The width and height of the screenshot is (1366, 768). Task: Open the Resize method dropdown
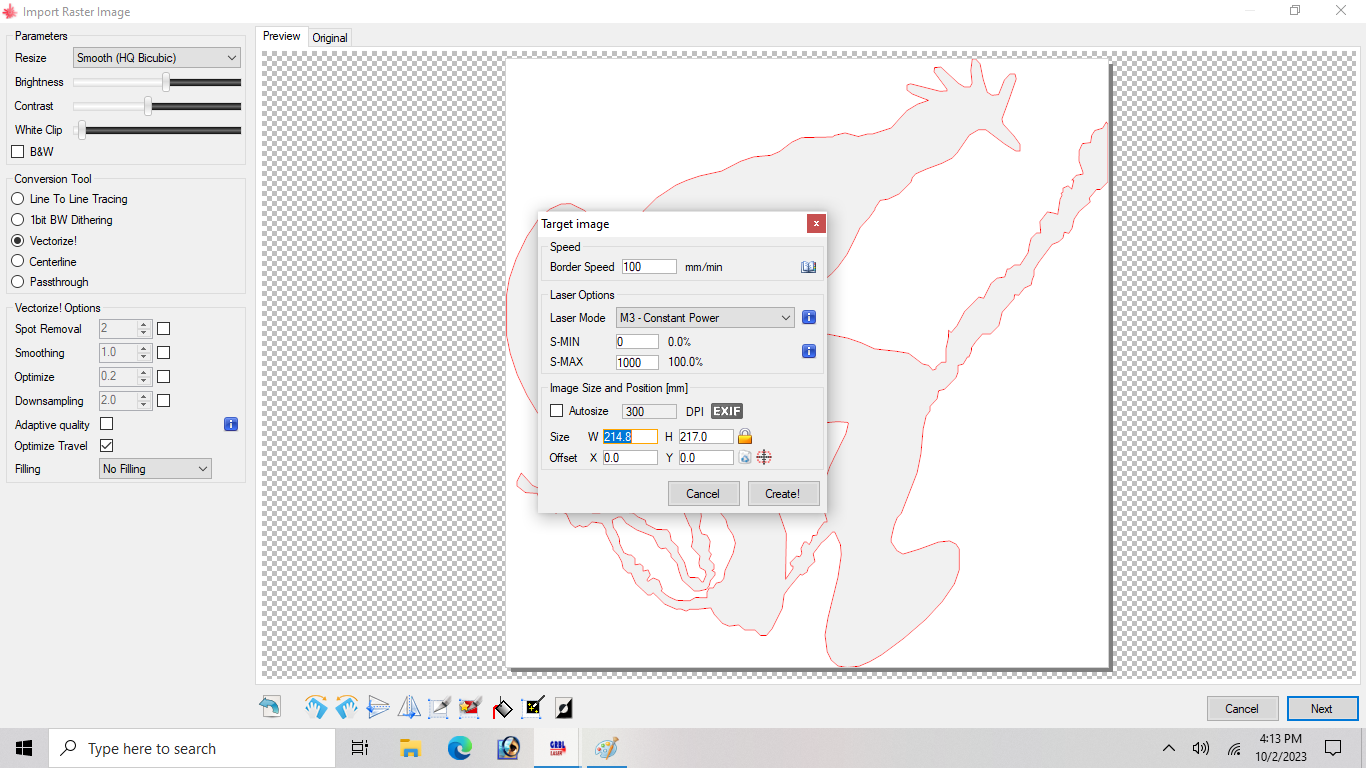[157, 58]
